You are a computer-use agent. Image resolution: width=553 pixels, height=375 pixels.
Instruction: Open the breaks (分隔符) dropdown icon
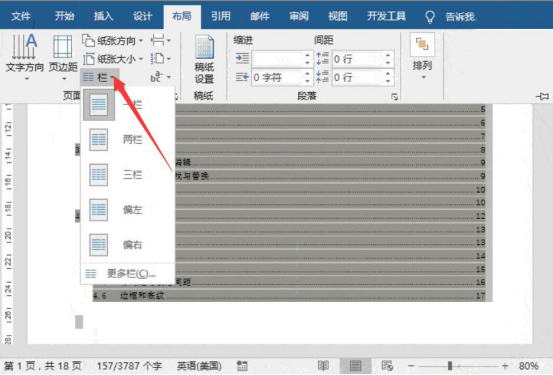pos(160,41)
